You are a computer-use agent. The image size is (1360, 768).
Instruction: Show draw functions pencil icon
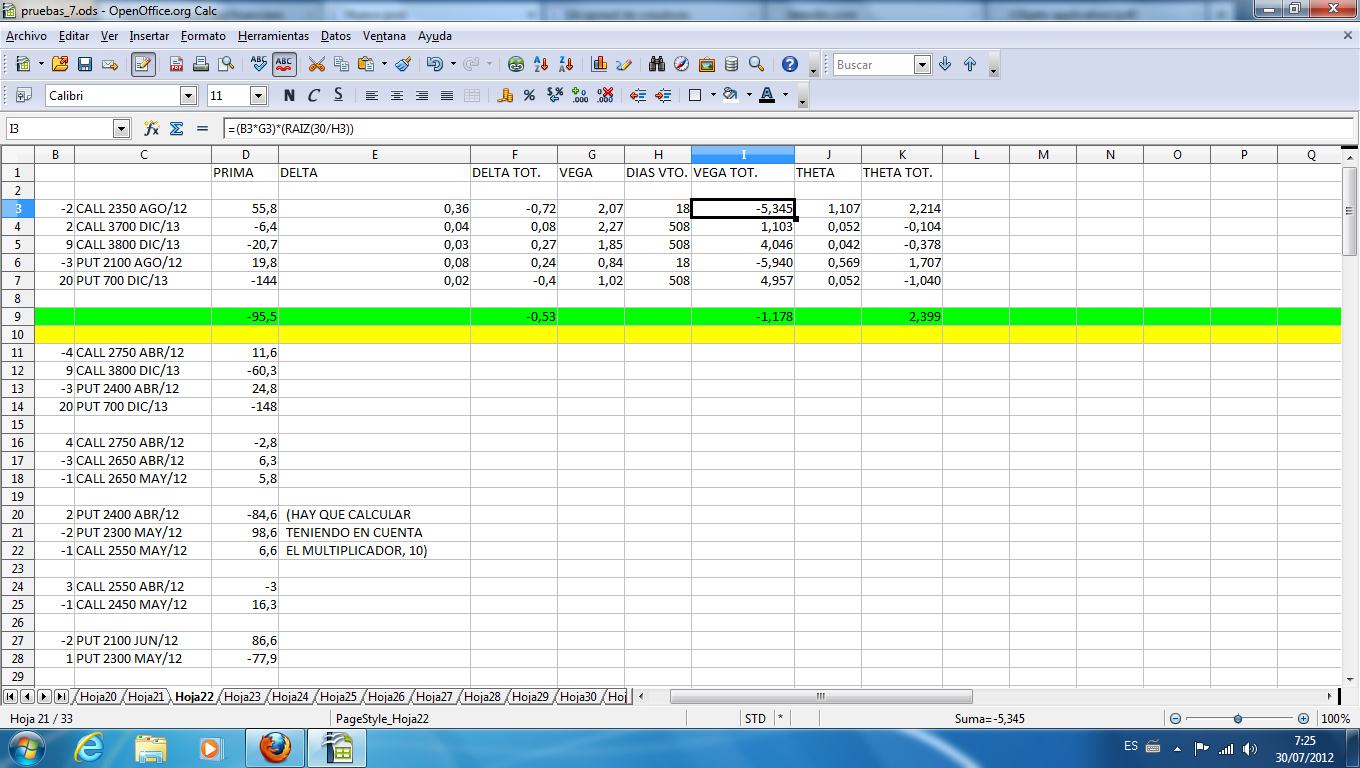[624, 64]
